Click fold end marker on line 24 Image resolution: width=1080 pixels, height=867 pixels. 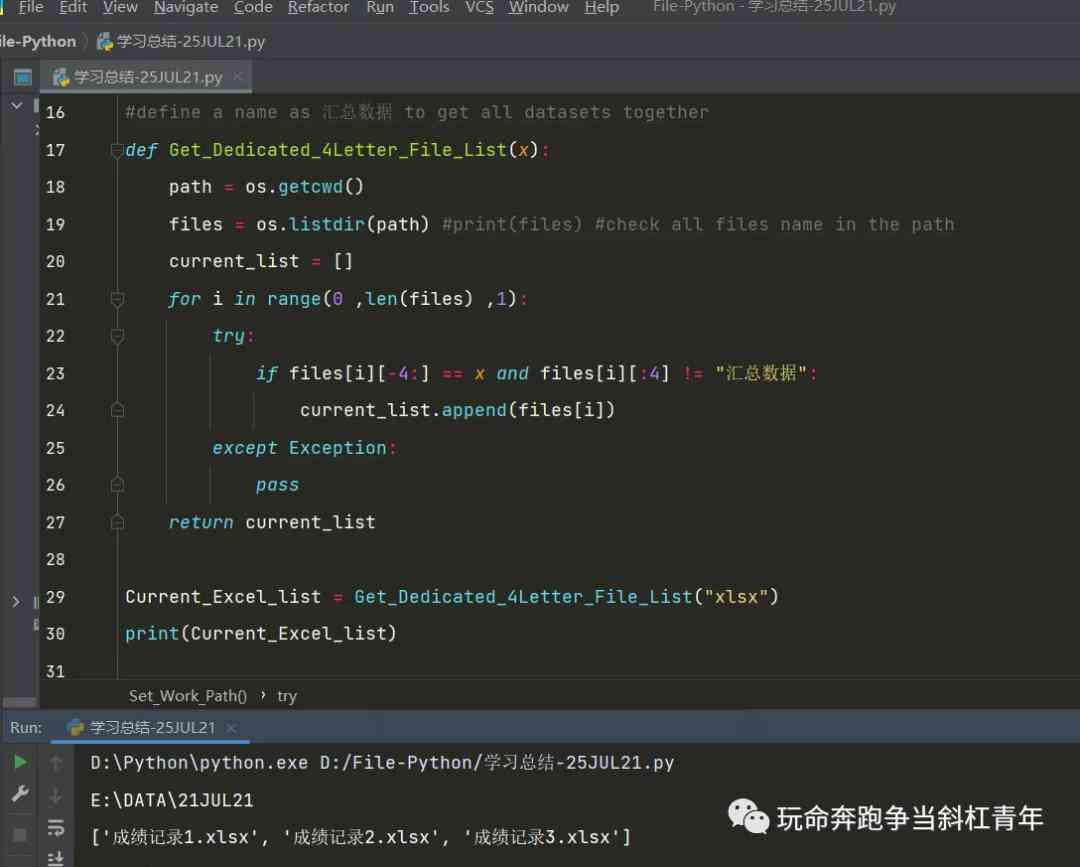(117, 410)
